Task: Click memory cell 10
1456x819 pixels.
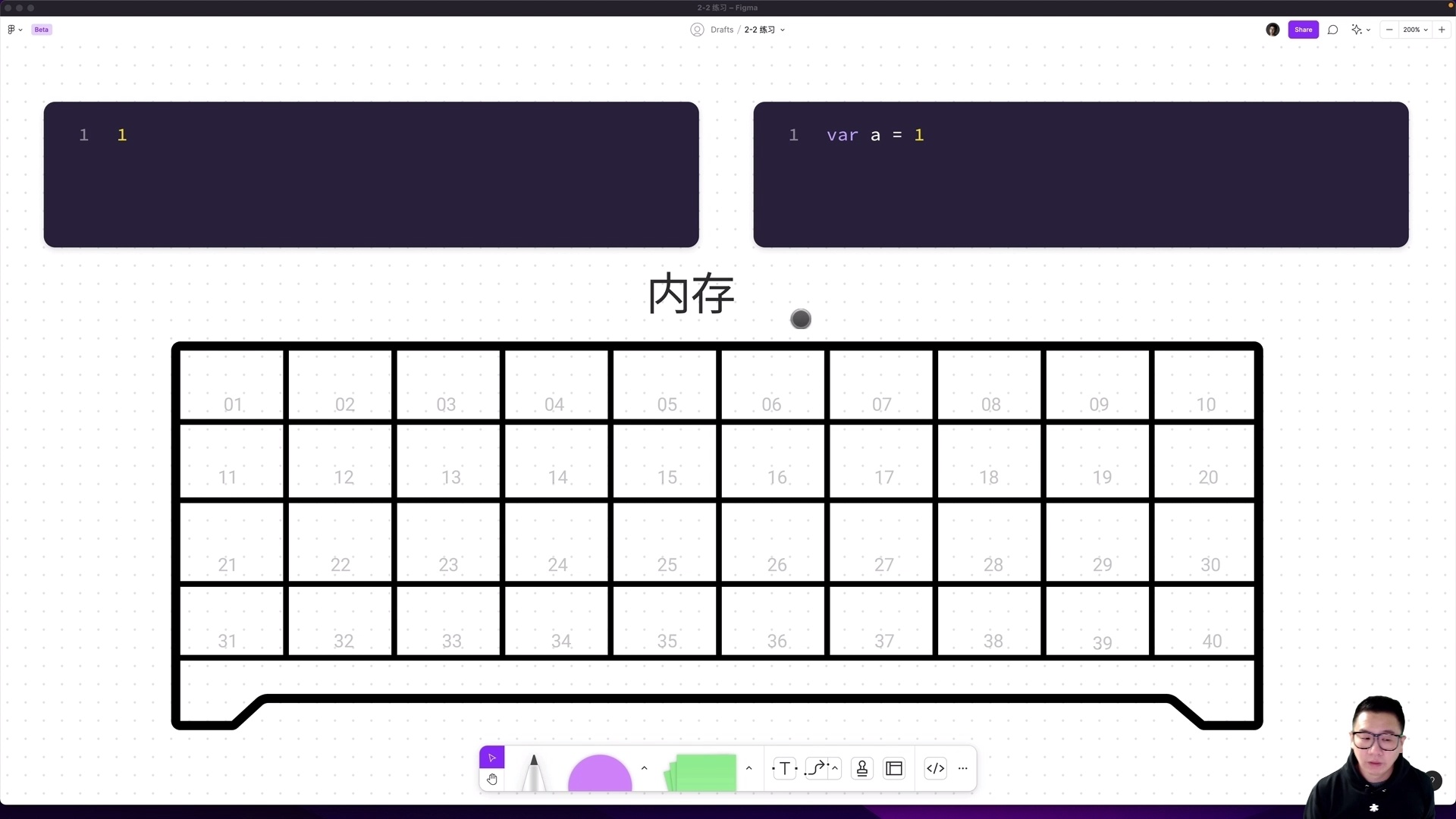Action: [x=1204, y=384]
